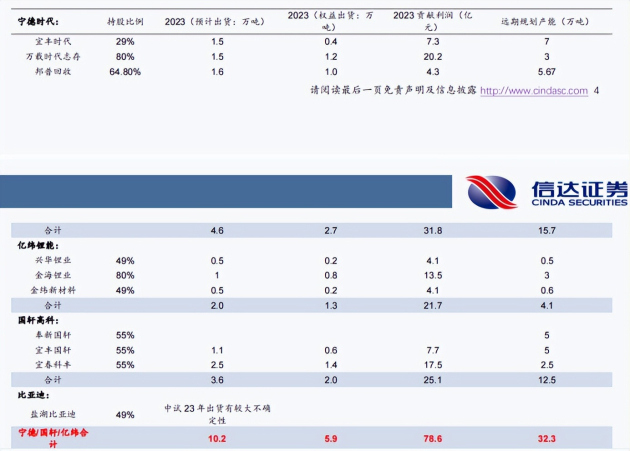Select the 信达证券 brand name text
The height and width of the screenshot is (451, 630).
[x=580, y=189]
